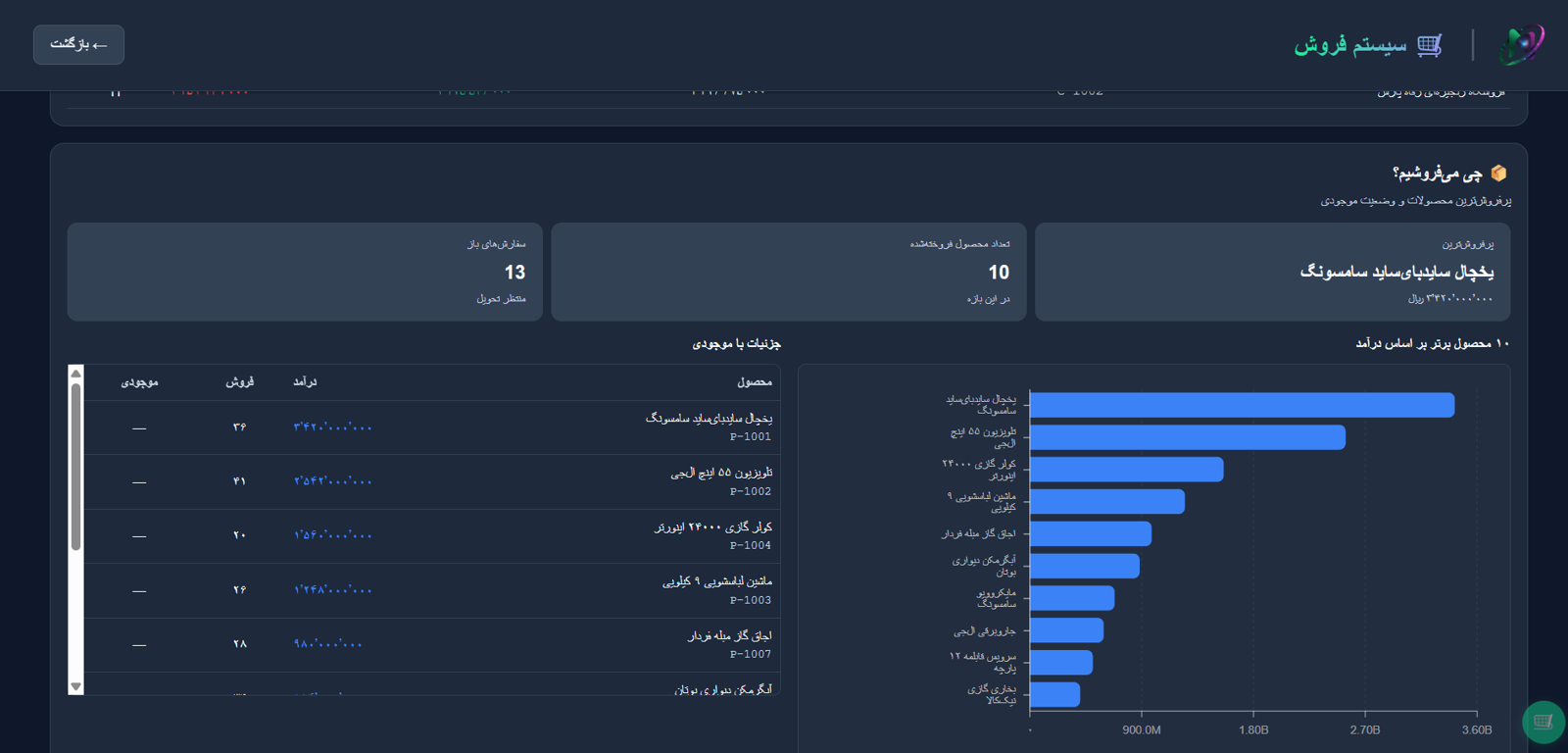Select table row with code P-1007
This screenshot has height=753, width=1568.
432,644
